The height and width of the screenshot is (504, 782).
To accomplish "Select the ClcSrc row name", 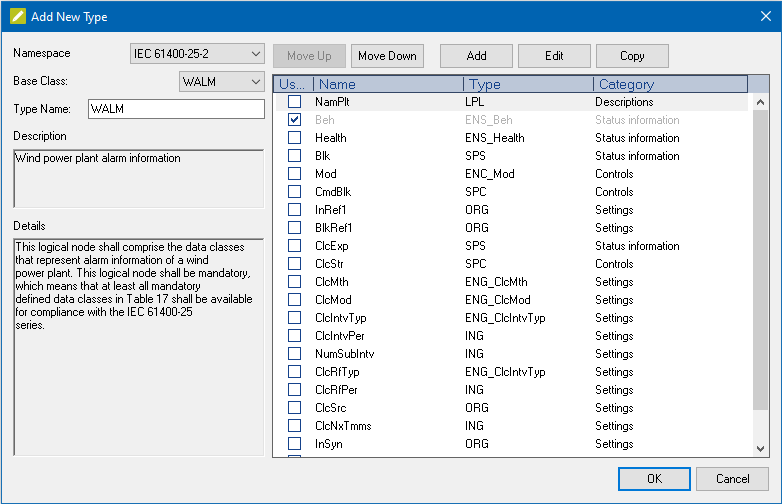I will tap(331, 407).
